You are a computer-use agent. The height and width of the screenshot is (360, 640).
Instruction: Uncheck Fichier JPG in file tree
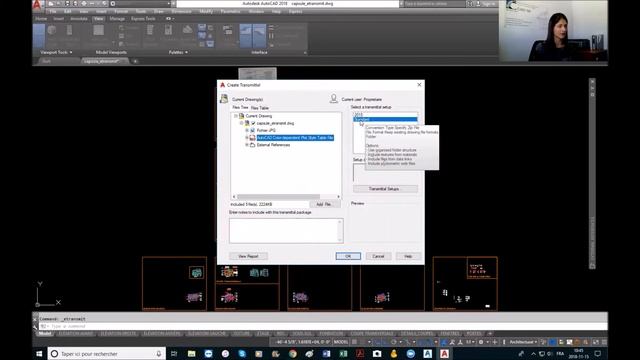[253, 130]
